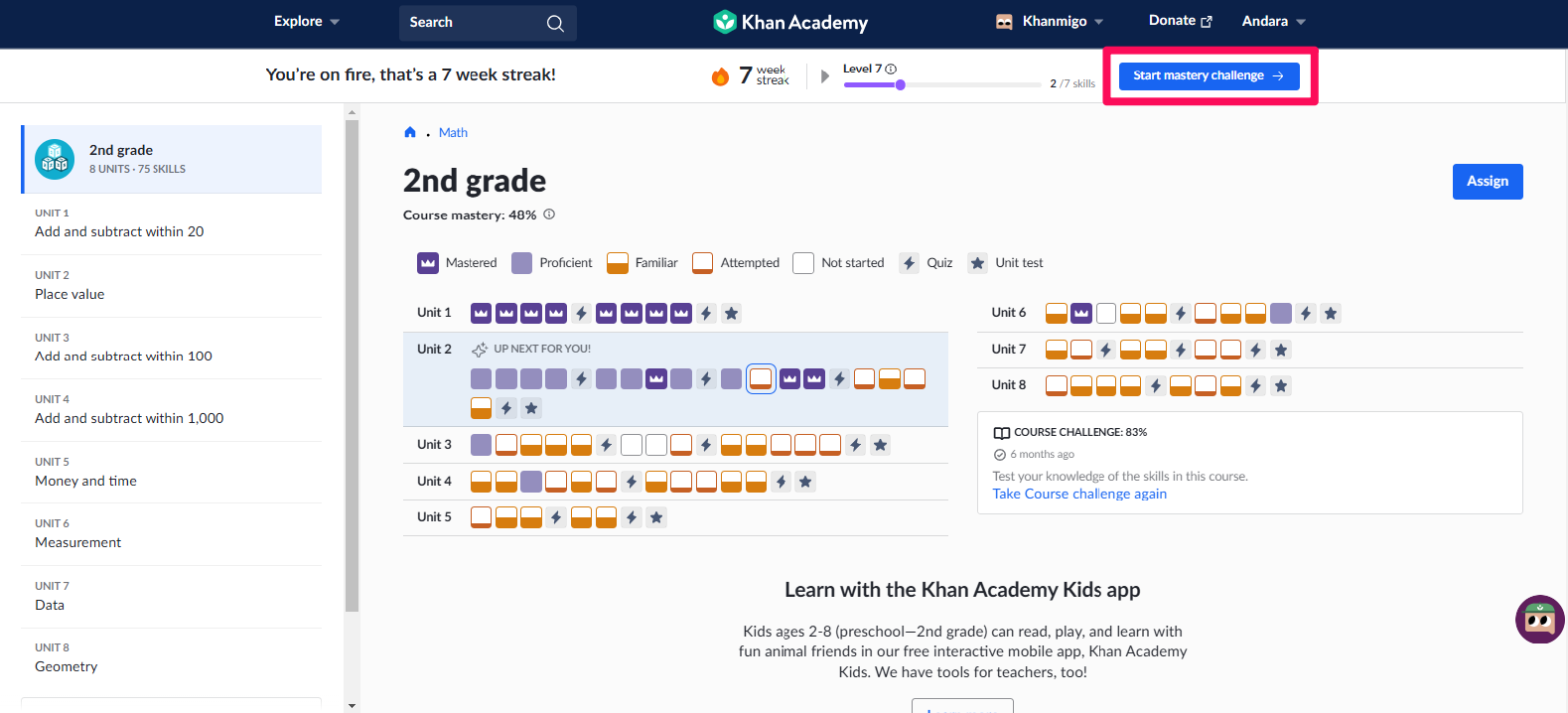Click the search magnifier icon
The image size is (1568, 713).
coord(555,23)
